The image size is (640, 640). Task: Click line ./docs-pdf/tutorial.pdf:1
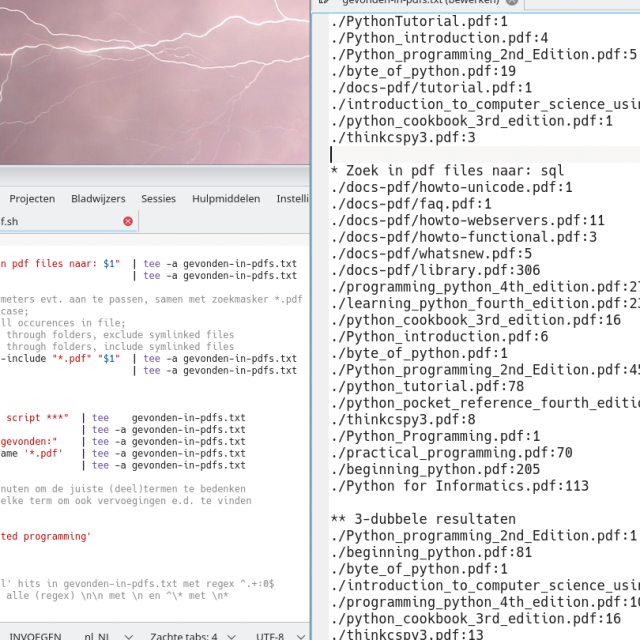[431, 88]
